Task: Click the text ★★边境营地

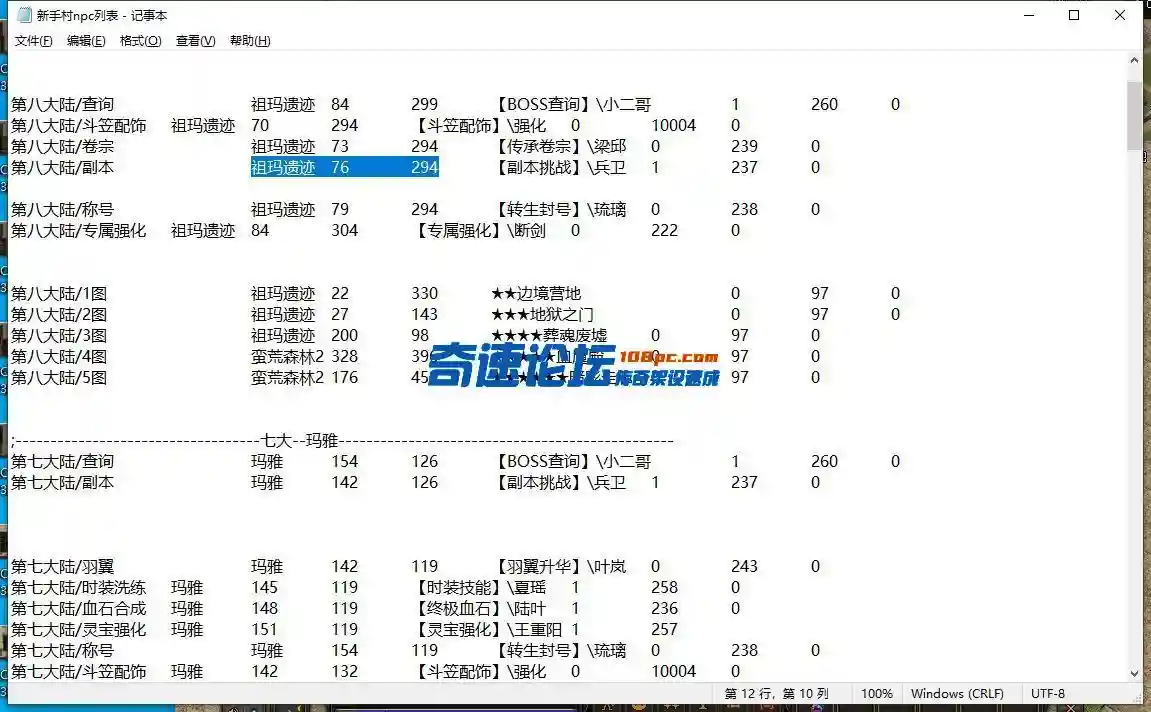Action: (536, 294)
